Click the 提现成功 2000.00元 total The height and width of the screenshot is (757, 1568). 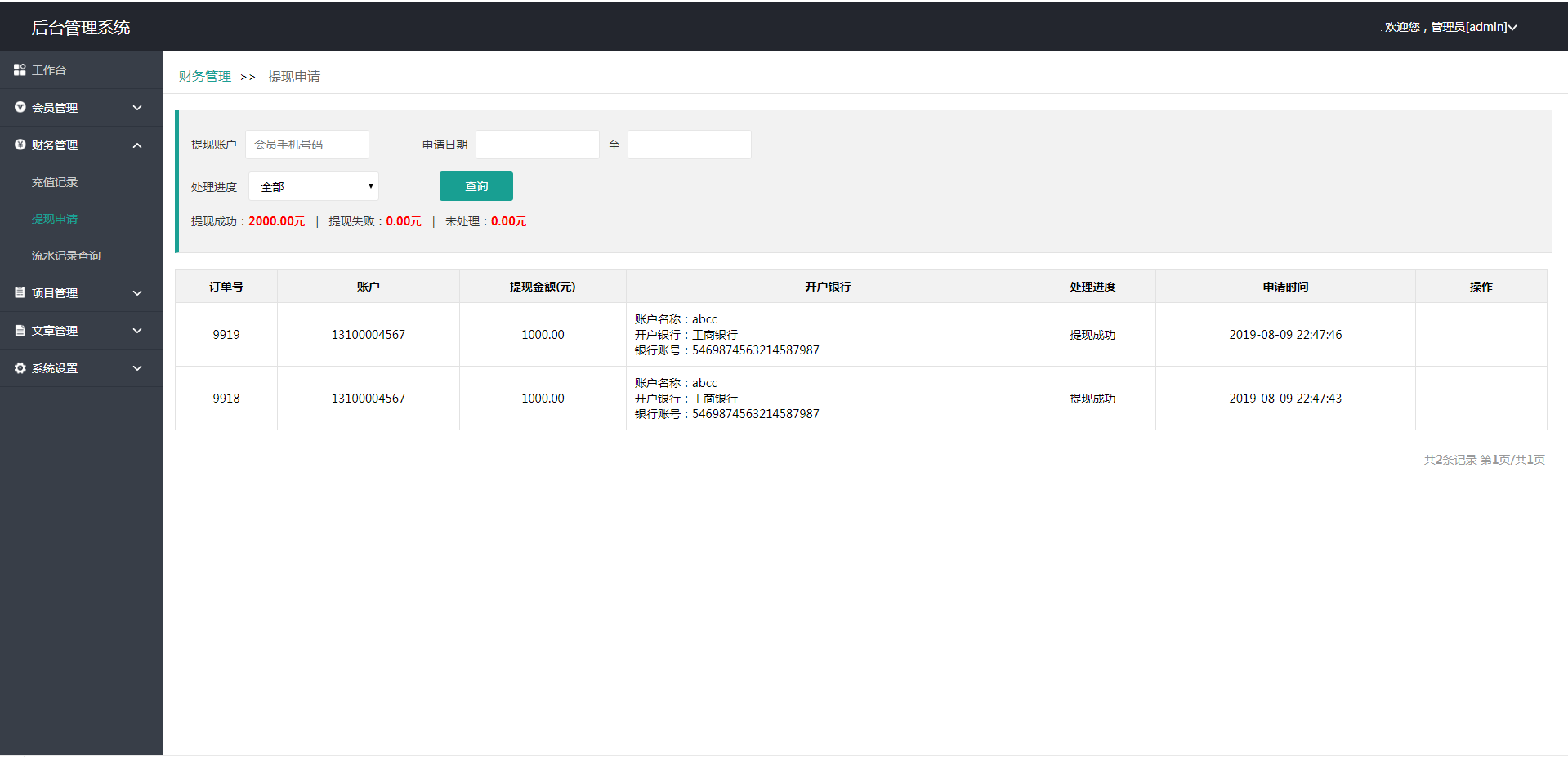248,221
